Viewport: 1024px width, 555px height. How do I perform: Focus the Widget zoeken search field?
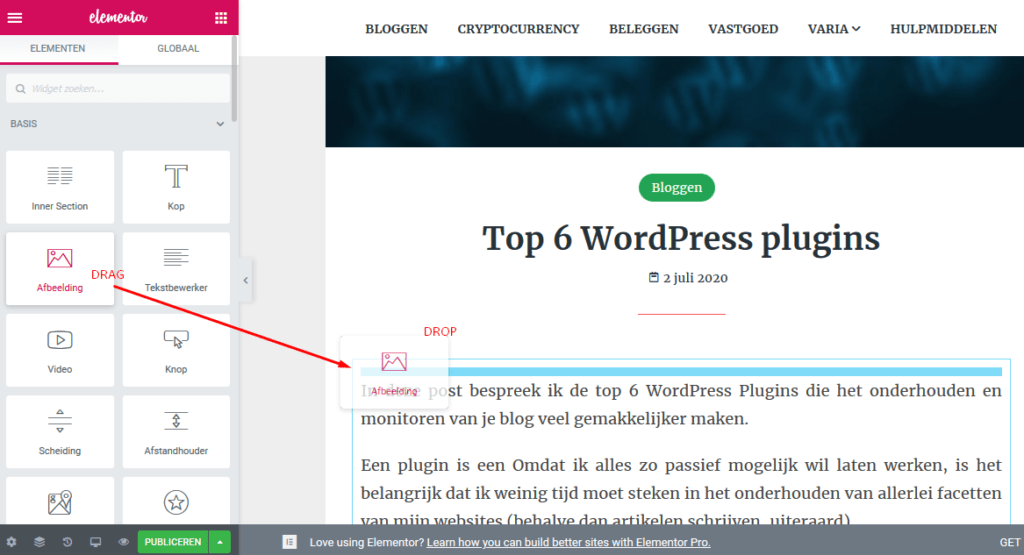coord(118,89)
